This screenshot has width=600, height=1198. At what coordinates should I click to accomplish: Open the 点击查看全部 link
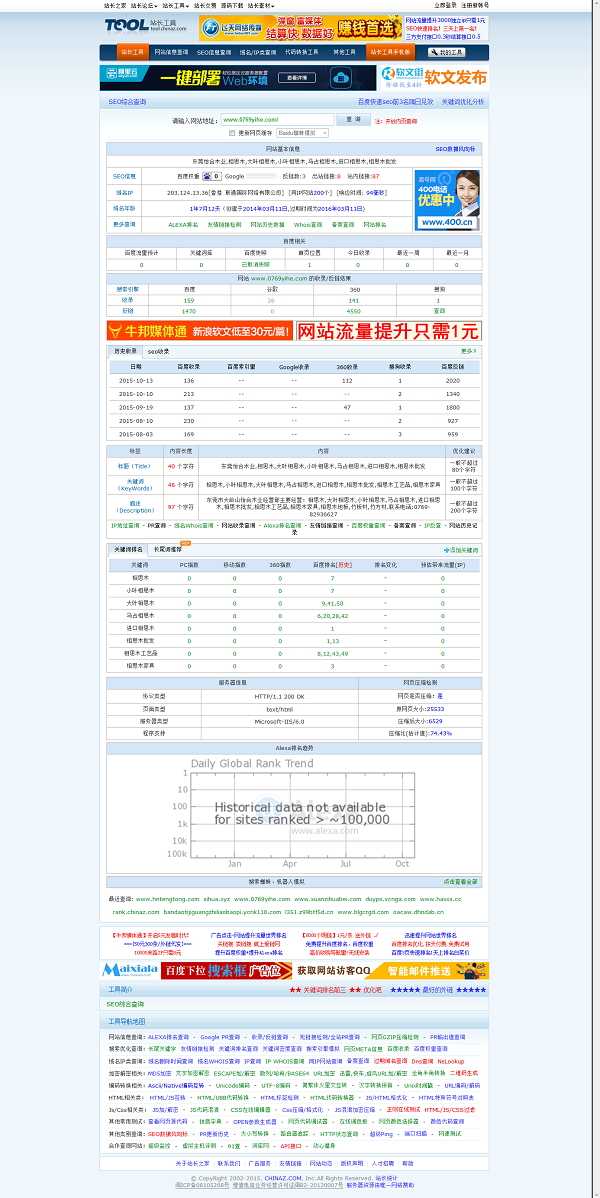coord(459,882)
